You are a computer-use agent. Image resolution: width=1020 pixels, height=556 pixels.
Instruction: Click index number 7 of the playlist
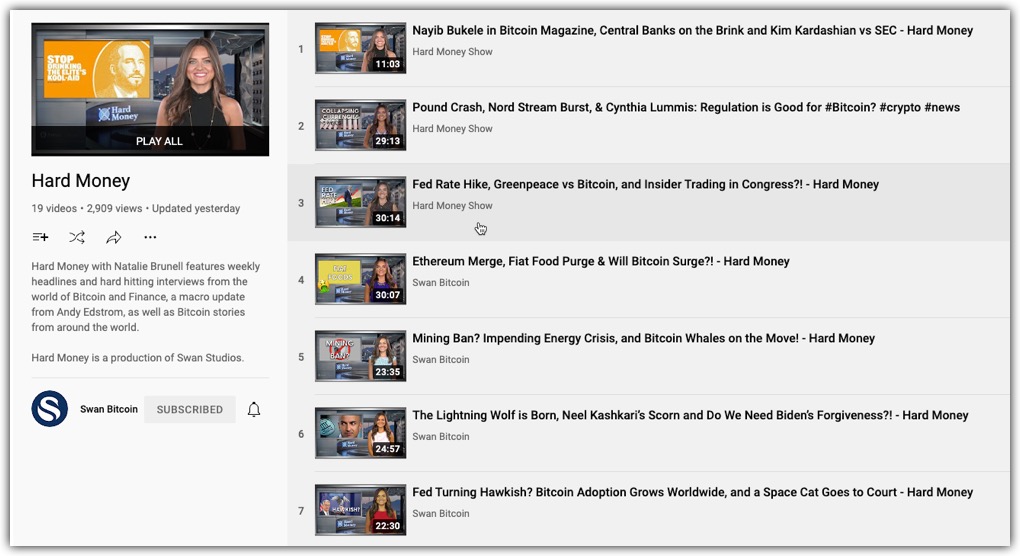(x=301, y=511)
